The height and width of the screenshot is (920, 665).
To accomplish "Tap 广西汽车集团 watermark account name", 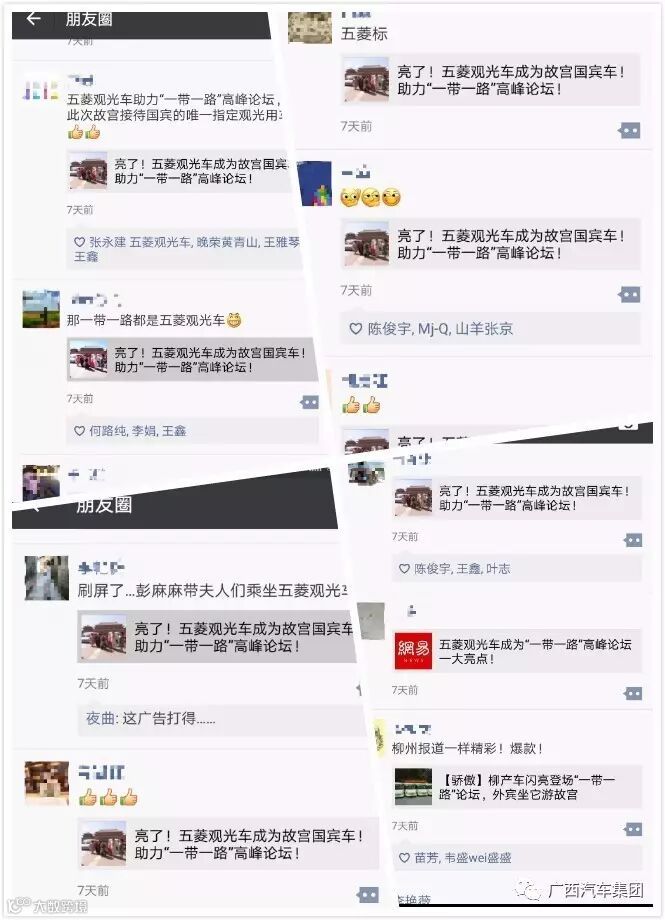I will 596,890.
